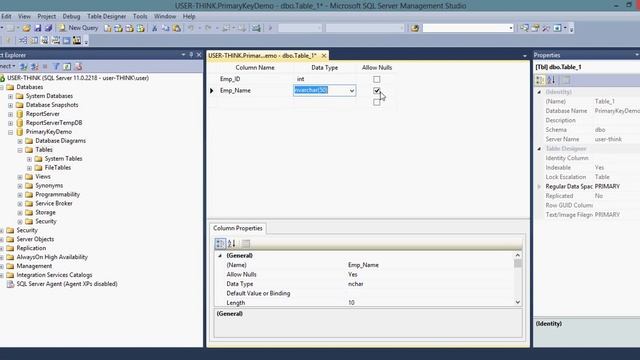
Task: Open a Database Engine Query from the toolbar
Action: pyautogui.click(x=108, y=28)
